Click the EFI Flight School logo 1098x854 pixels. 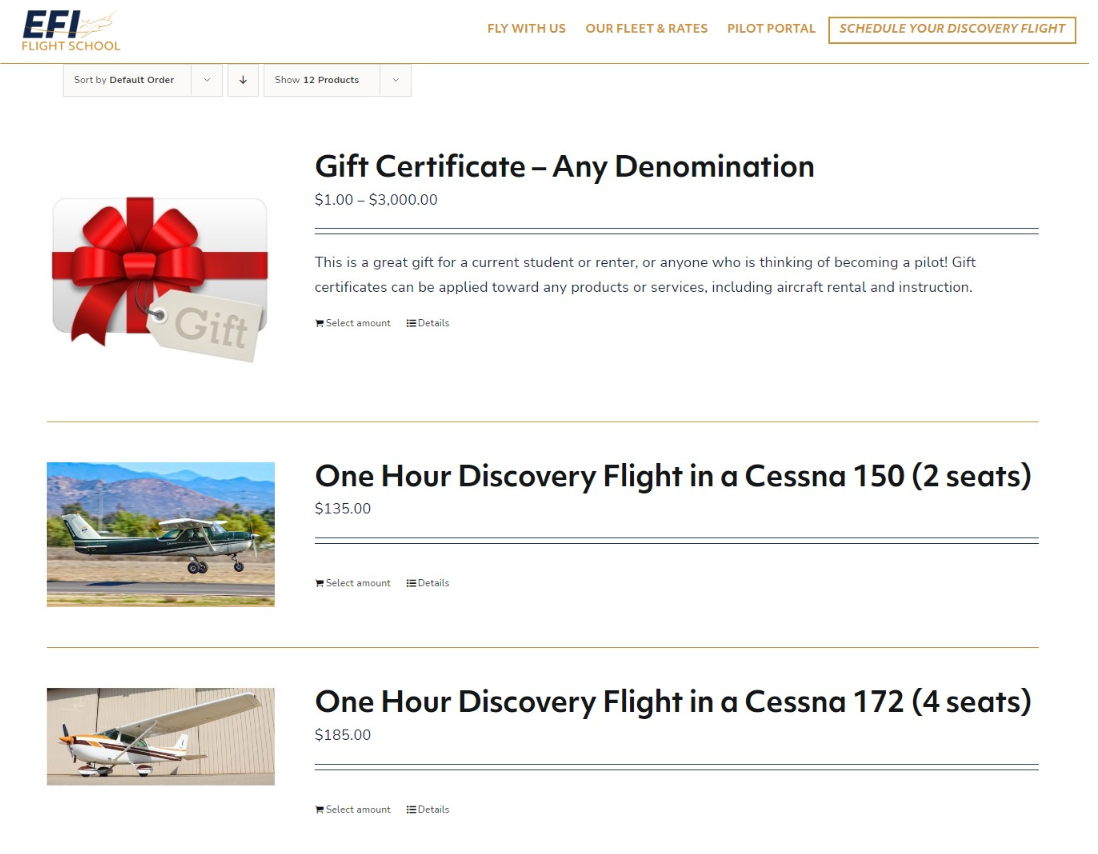click(x=71, y=31)
